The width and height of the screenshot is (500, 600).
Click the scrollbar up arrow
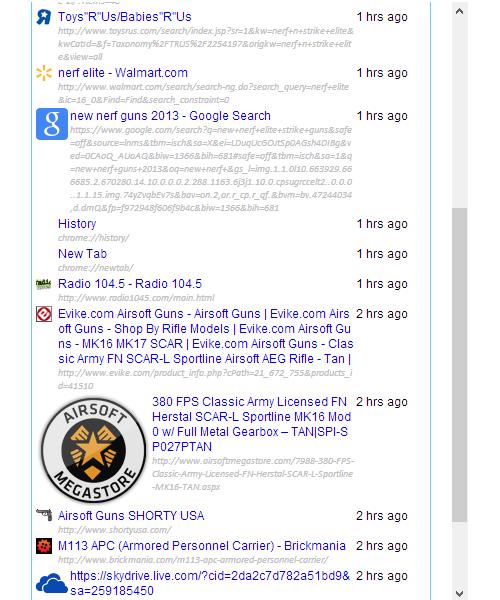click(459, 11)
